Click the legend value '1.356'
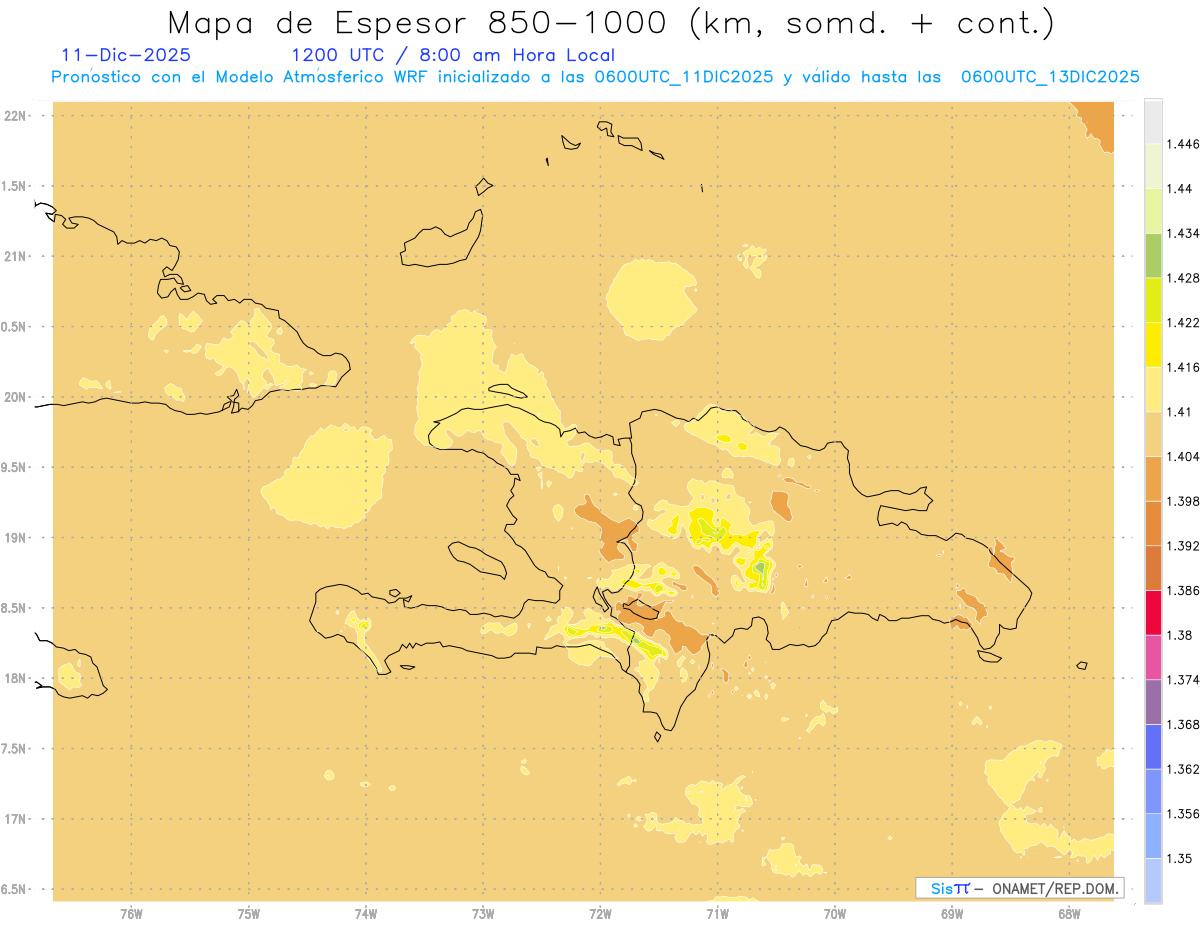The image size is (1200, 927). [x=1182, y=814]
